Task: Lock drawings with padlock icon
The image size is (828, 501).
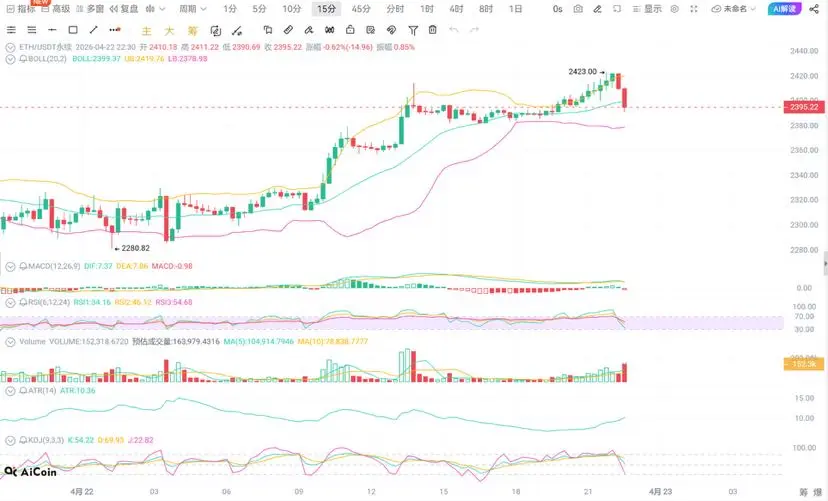Action: click(350, 30)
